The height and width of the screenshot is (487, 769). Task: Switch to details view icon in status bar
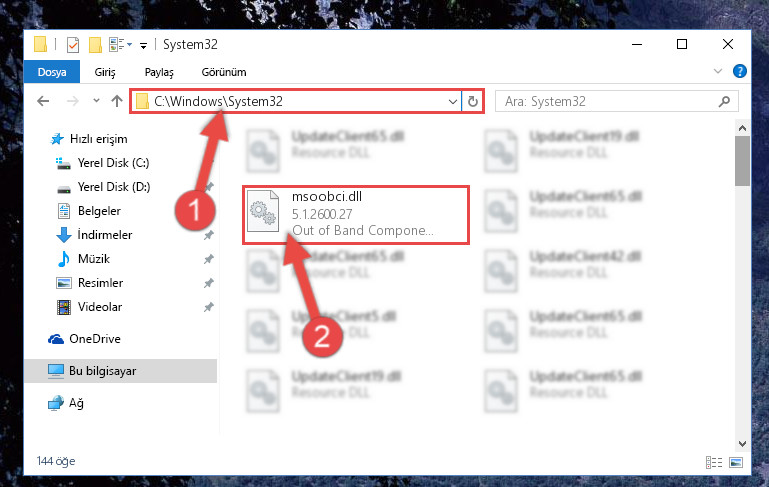point(714,462)
